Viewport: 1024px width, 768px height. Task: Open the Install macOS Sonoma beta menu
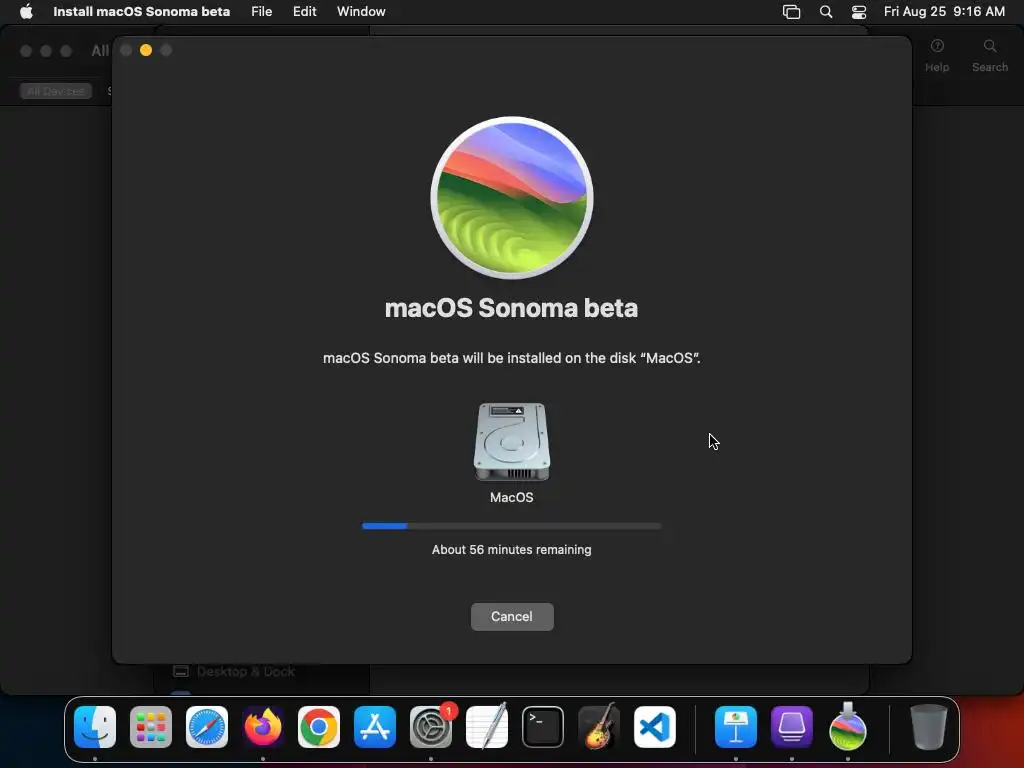click(141, 12)
